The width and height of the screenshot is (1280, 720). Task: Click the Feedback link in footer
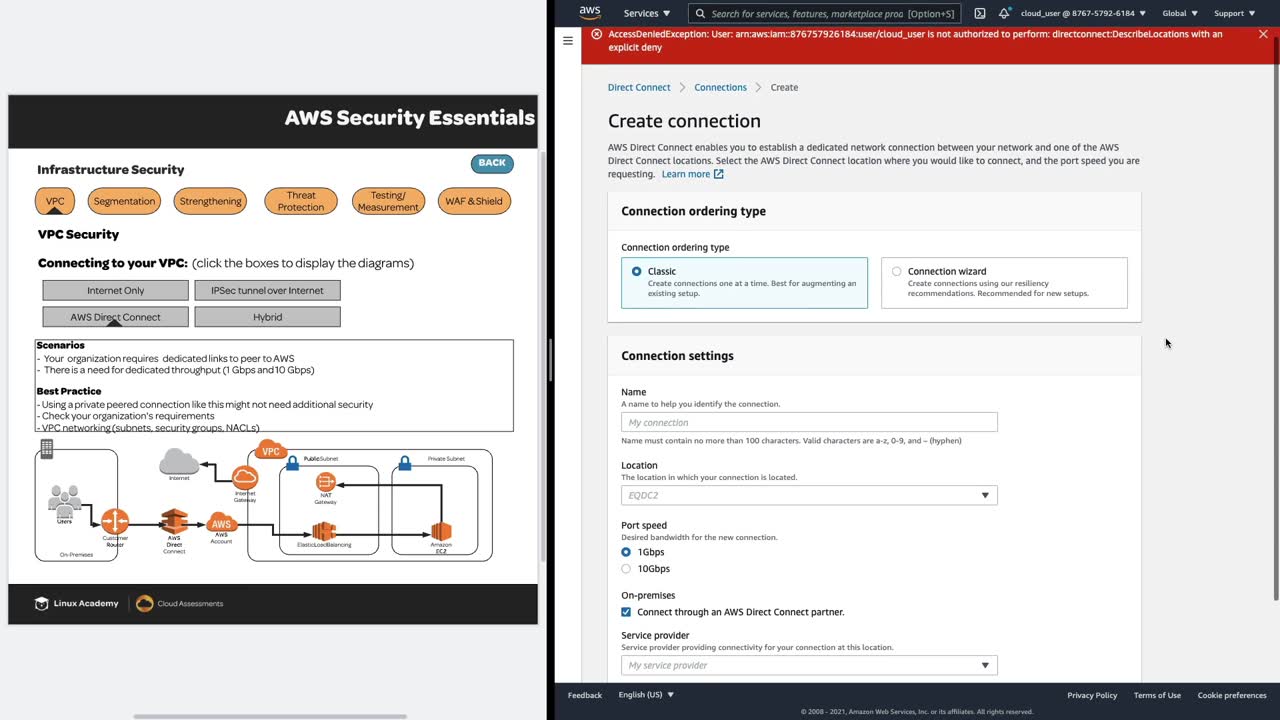(x=585, y=695)
